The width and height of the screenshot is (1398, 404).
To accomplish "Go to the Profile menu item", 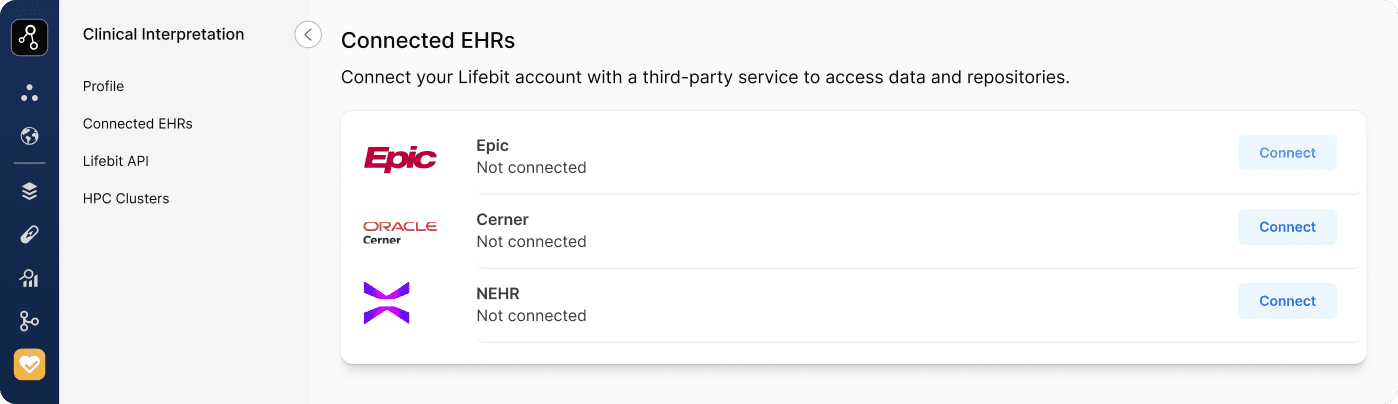I will coord(103,86).
